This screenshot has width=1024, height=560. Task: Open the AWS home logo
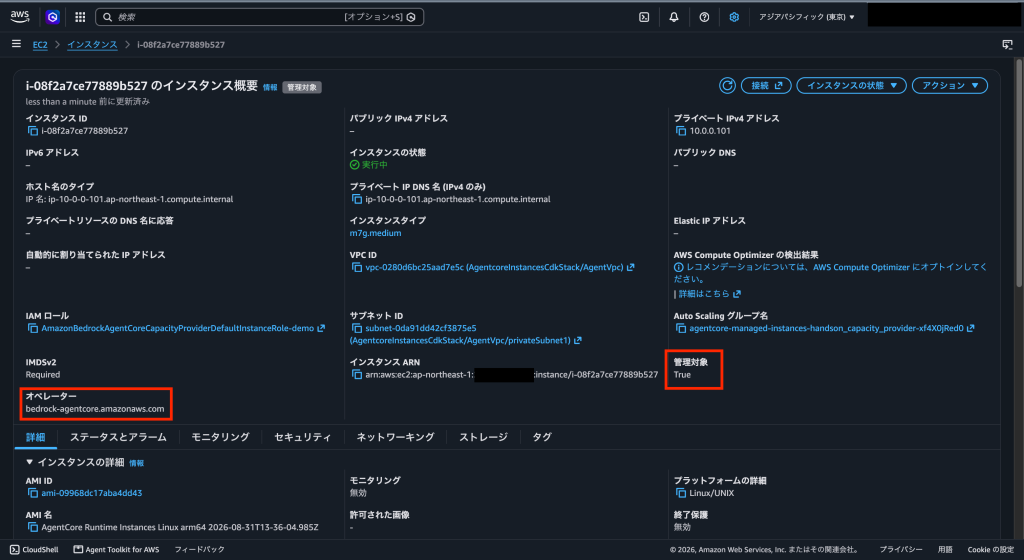click(20, 17)
